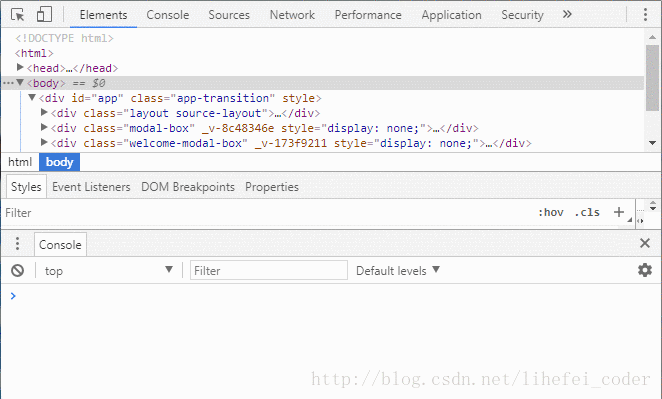The width and height of the screenshot is (662, 399).
Task: Click the body breadcrumb
Action: [60, 162]
